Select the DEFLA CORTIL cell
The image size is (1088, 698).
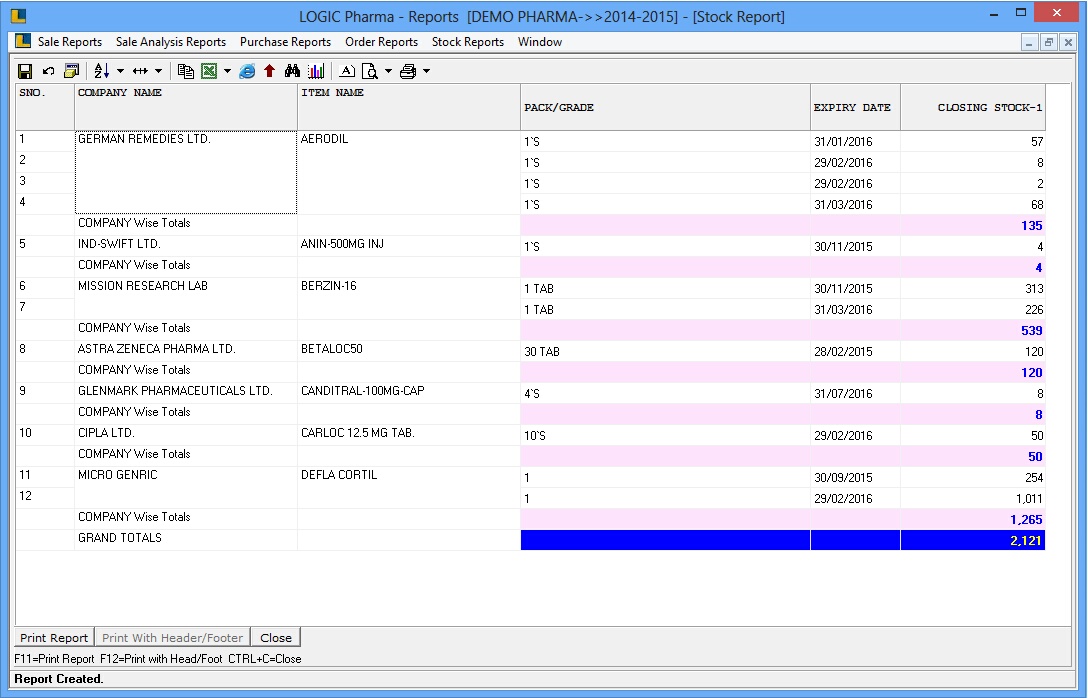[409, 487]
